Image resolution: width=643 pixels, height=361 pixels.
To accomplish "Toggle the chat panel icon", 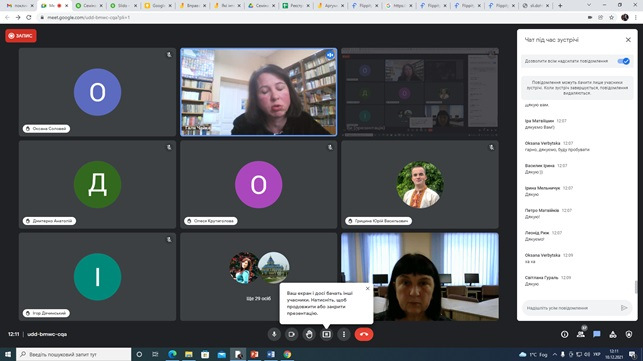I will tap(597, 334).
